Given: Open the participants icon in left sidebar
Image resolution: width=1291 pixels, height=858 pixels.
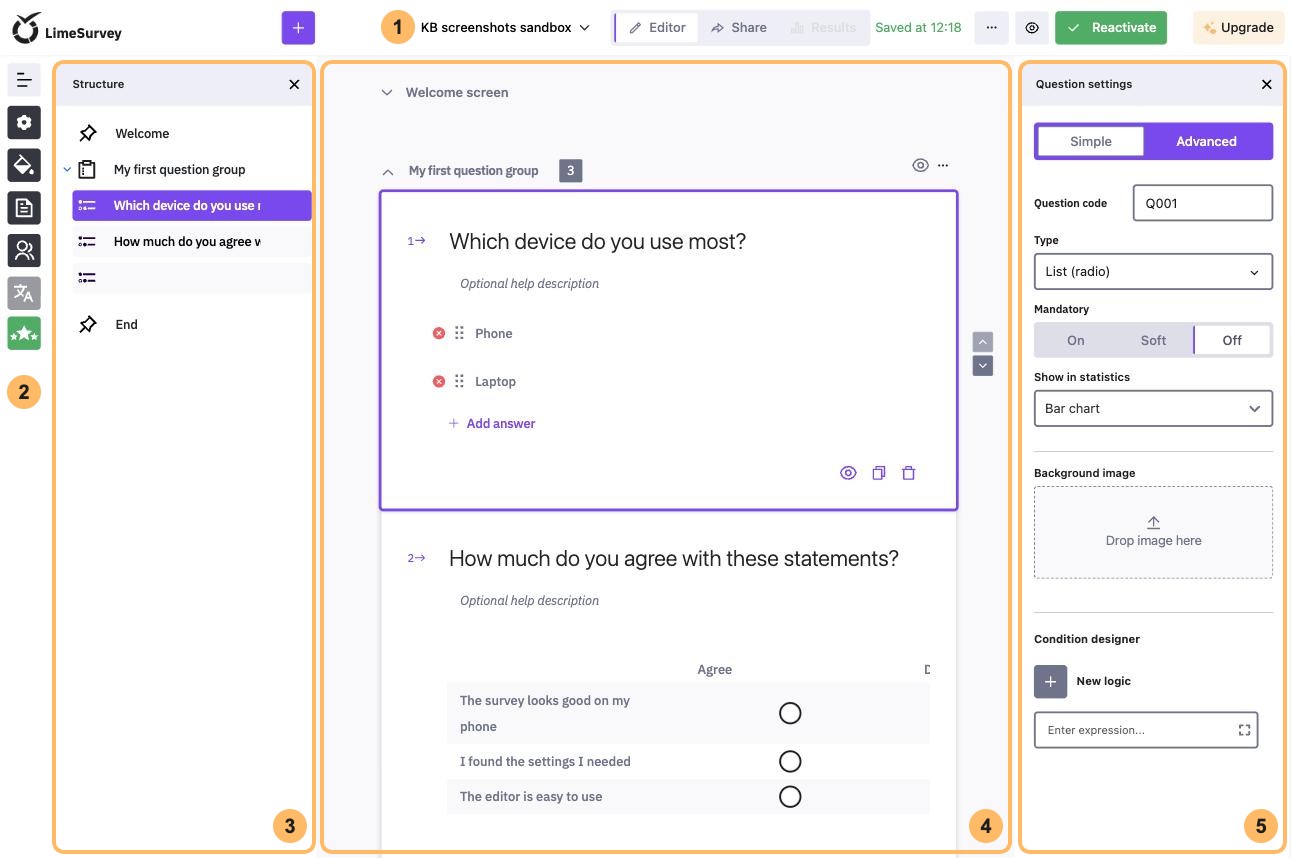Looking at the screenshot, I should coord(24,250).
